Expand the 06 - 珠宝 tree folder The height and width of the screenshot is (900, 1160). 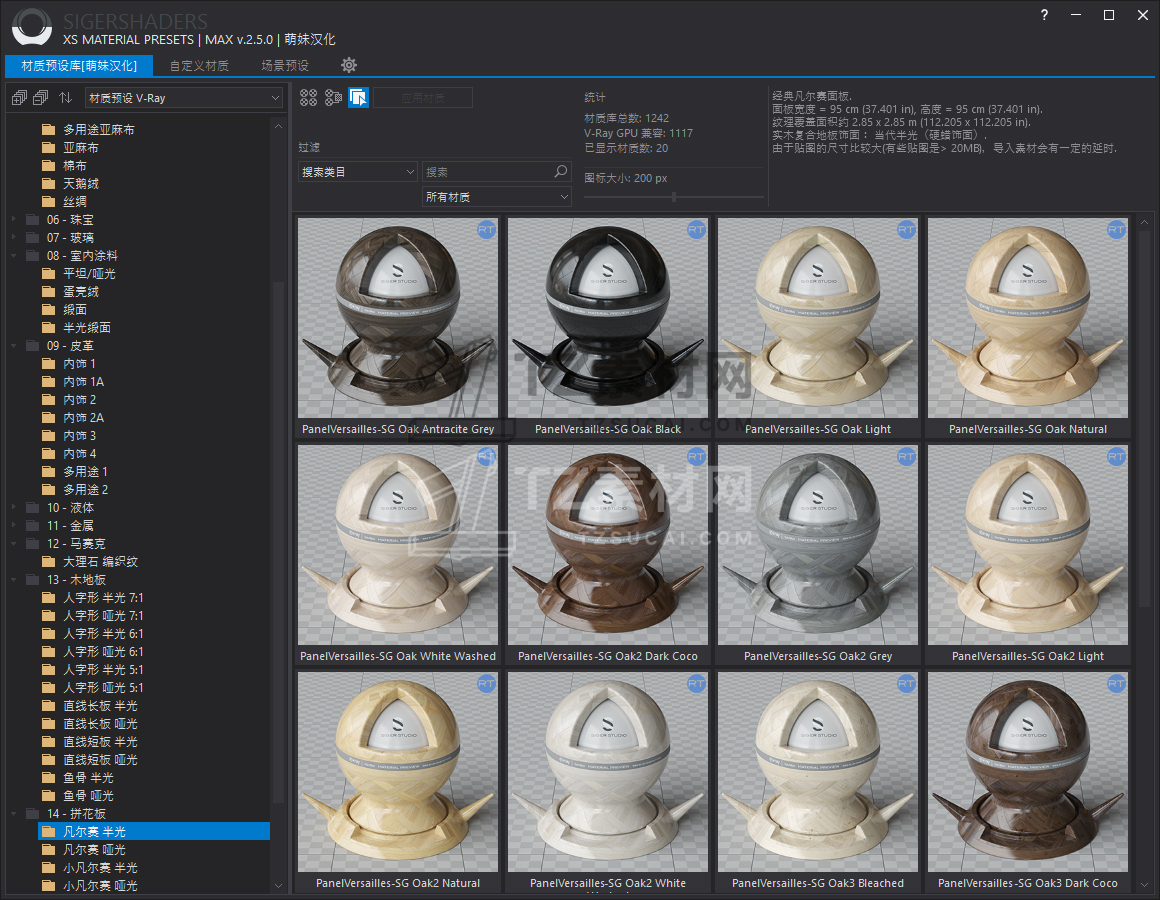14,219
